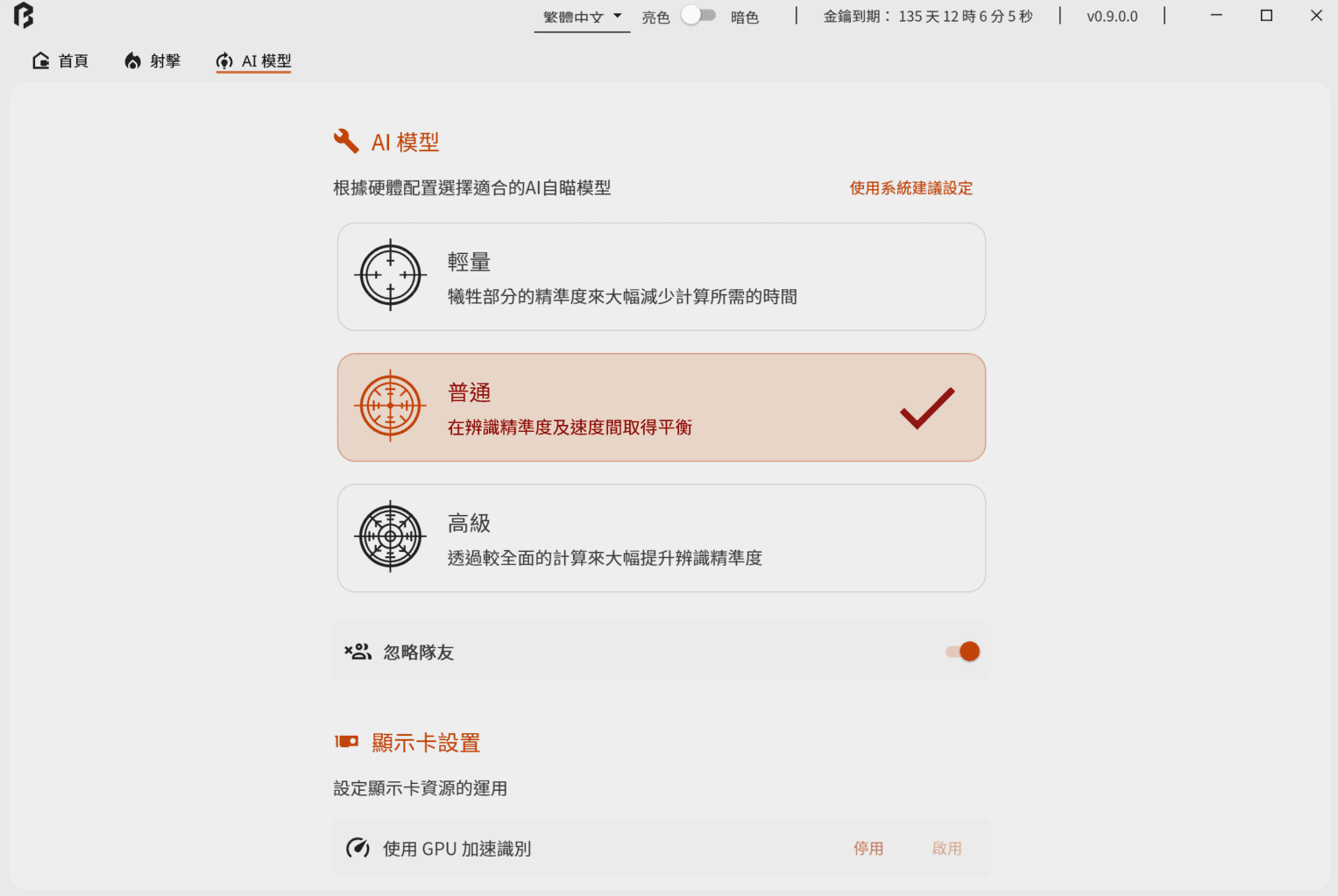
Task: Maximize the application window
Action: click(x=1266, y=16)
